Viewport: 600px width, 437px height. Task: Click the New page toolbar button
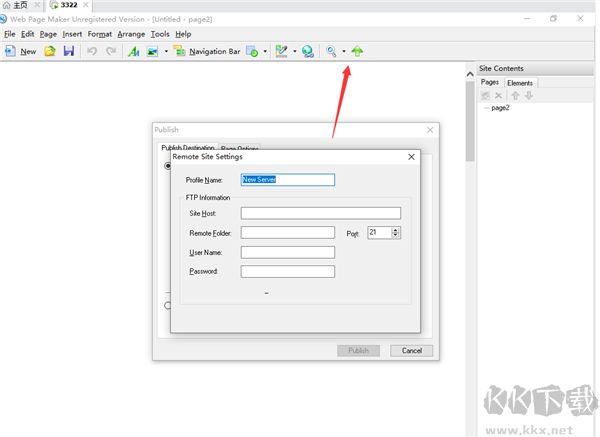[21, 51]
